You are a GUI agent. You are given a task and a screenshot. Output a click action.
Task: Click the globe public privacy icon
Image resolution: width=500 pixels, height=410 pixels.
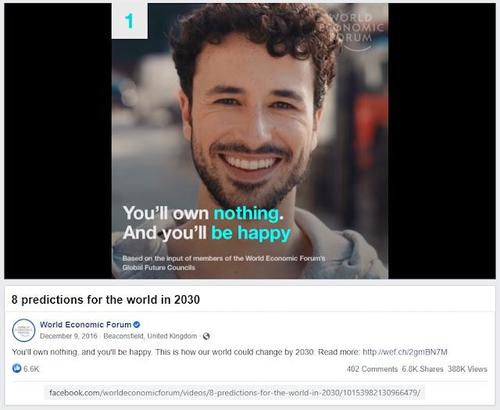(206, 336)
